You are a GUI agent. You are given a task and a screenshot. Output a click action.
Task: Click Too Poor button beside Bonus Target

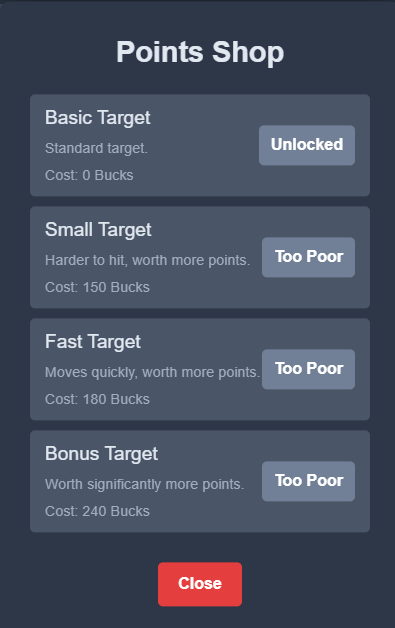click(x=308, y=481)
